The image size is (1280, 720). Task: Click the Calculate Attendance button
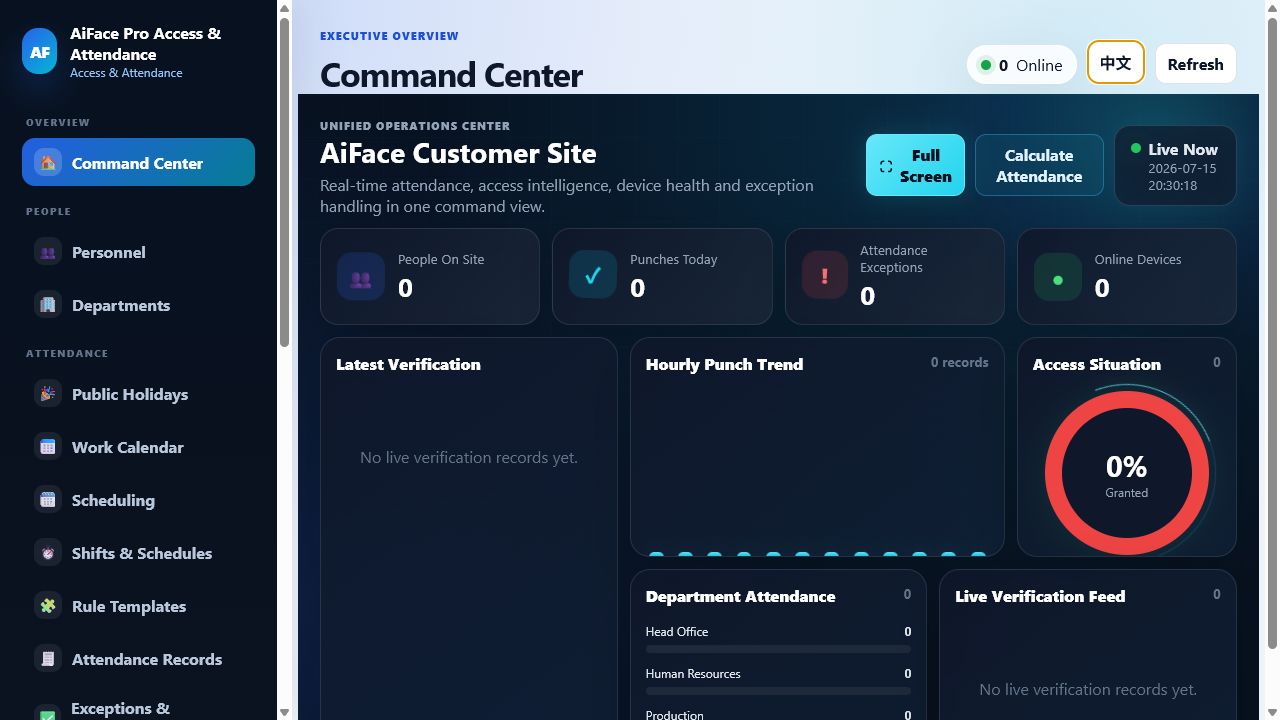click(x=1039, y=165)
